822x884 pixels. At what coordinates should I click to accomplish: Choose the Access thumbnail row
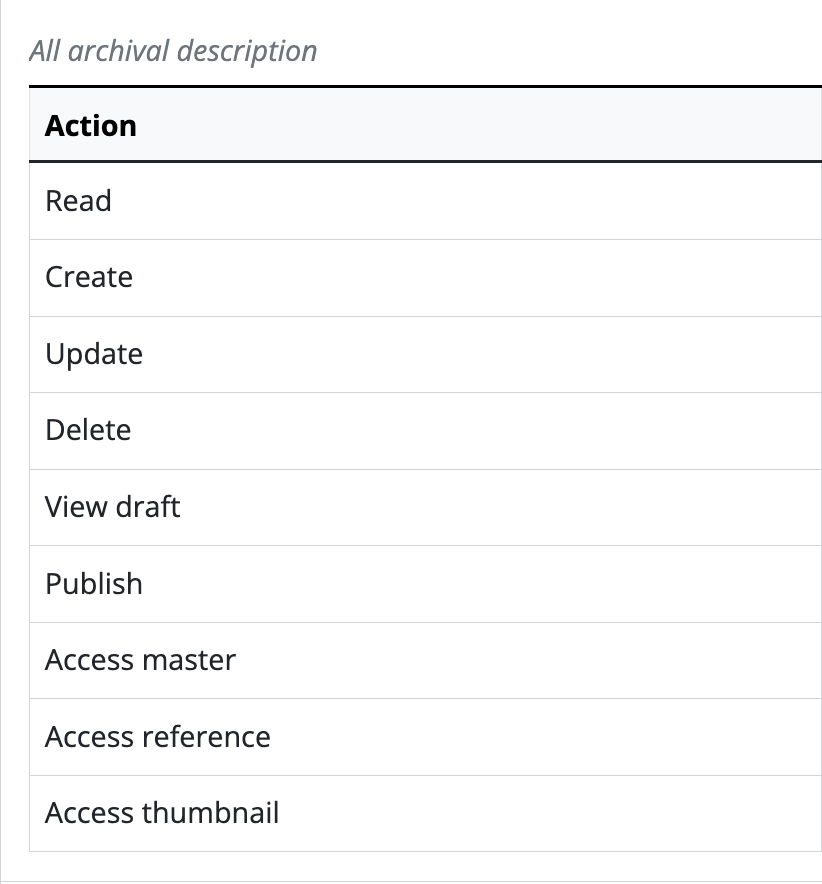click(x=162, y=813)
